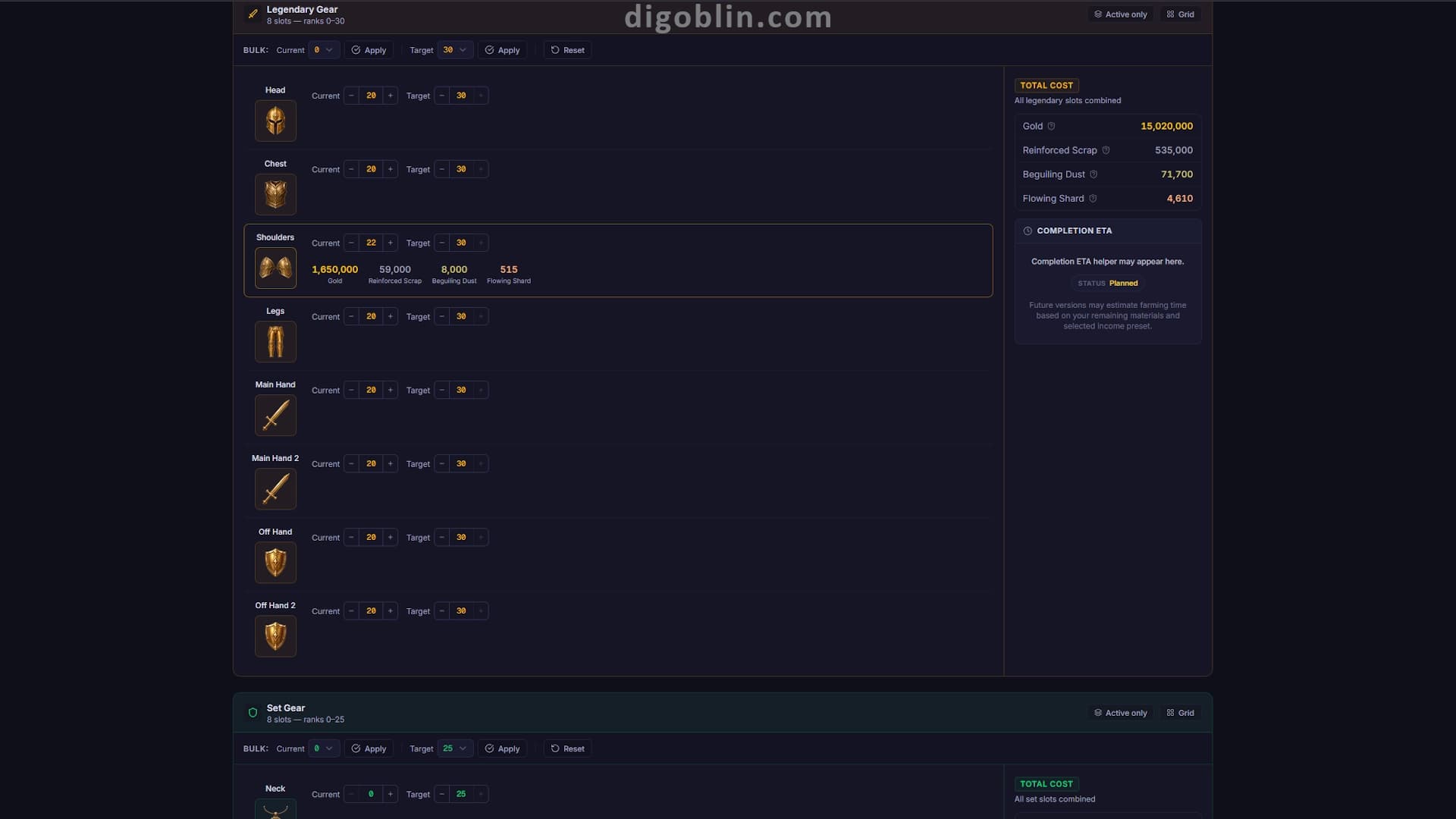
Task: Click the Legendary TOTAL COST label
Action: point(1046,86)
